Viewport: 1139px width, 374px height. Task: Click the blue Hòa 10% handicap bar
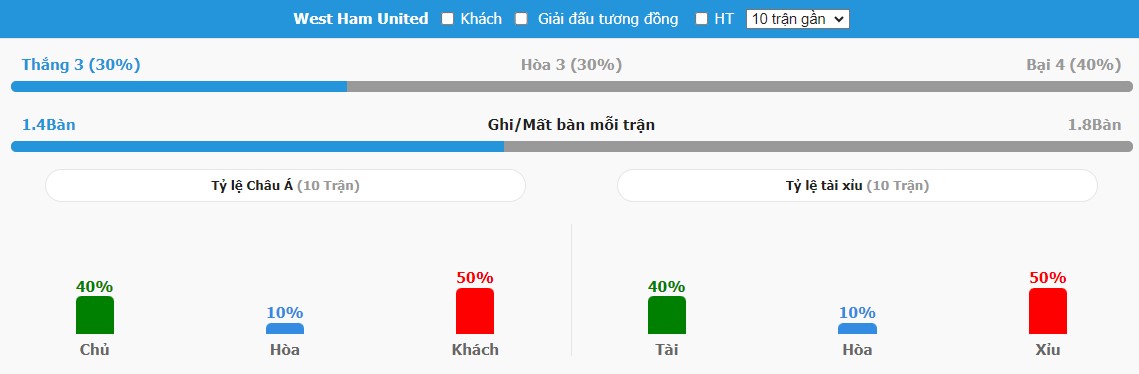coord(285,329)
